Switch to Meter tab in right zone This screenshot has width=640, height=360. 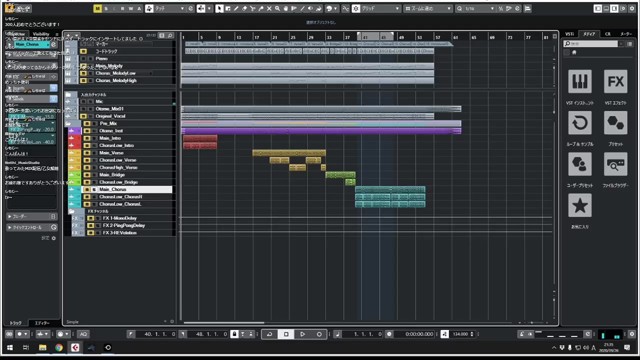[x=626, y=34]
